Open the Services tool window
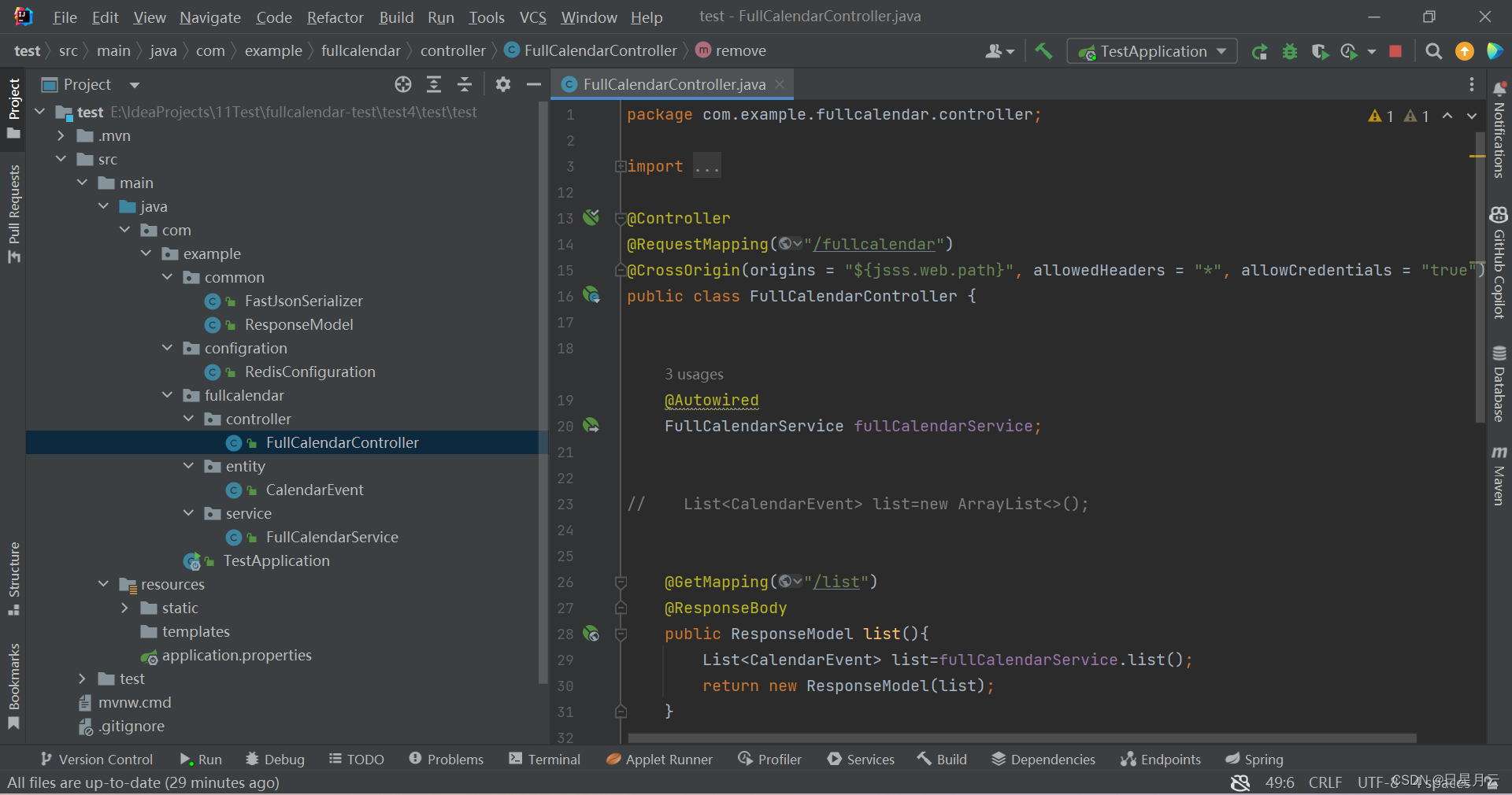Viewport: 1512px width, 795px height. (x=861, y=760)
